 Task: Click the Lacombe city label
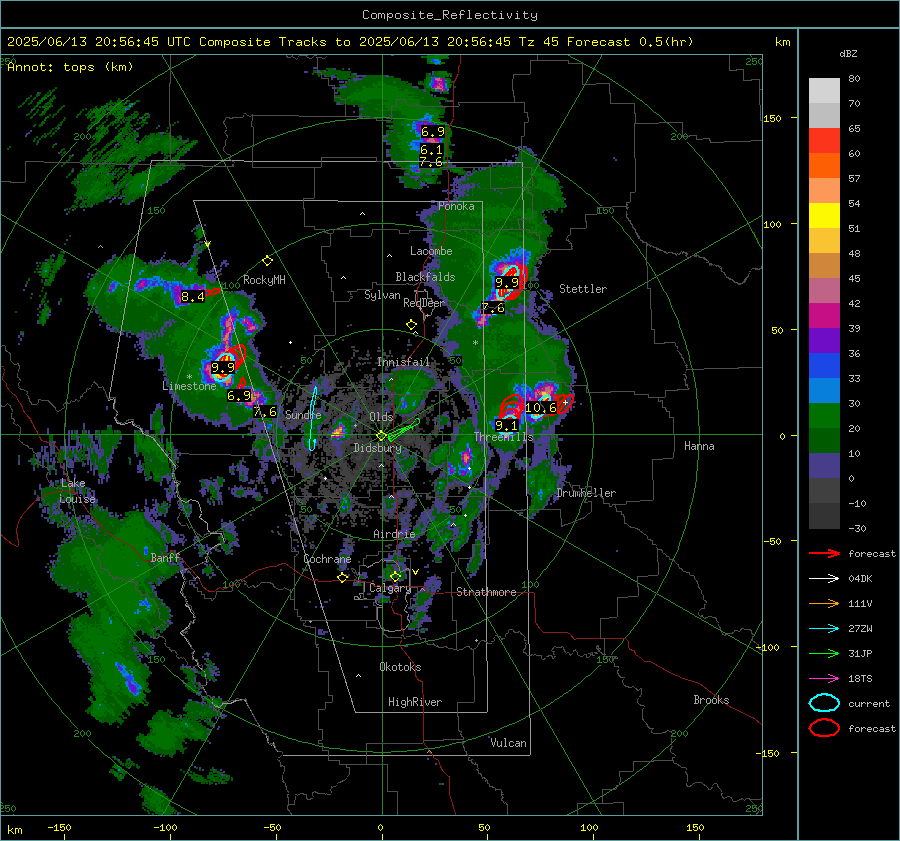pos(431,251)
